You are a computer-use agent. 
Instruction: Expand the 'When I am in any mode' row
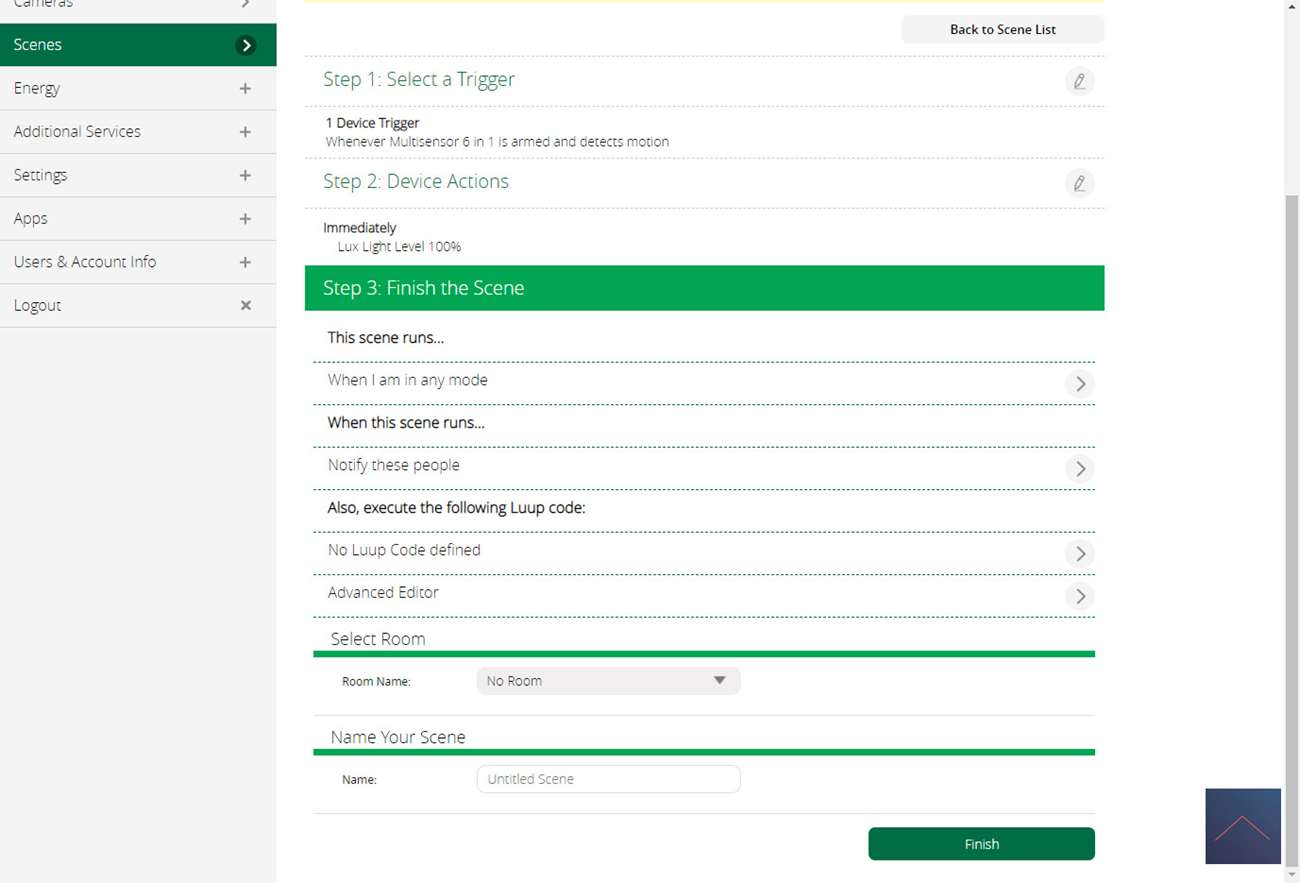[1079, 383]
